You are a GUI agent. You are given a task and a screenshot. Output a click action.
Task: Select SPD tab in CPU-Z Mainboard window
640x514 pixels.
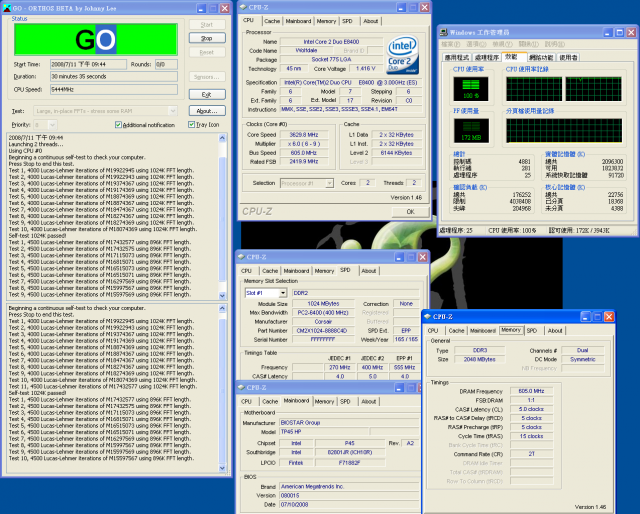(x=345, y=402)
